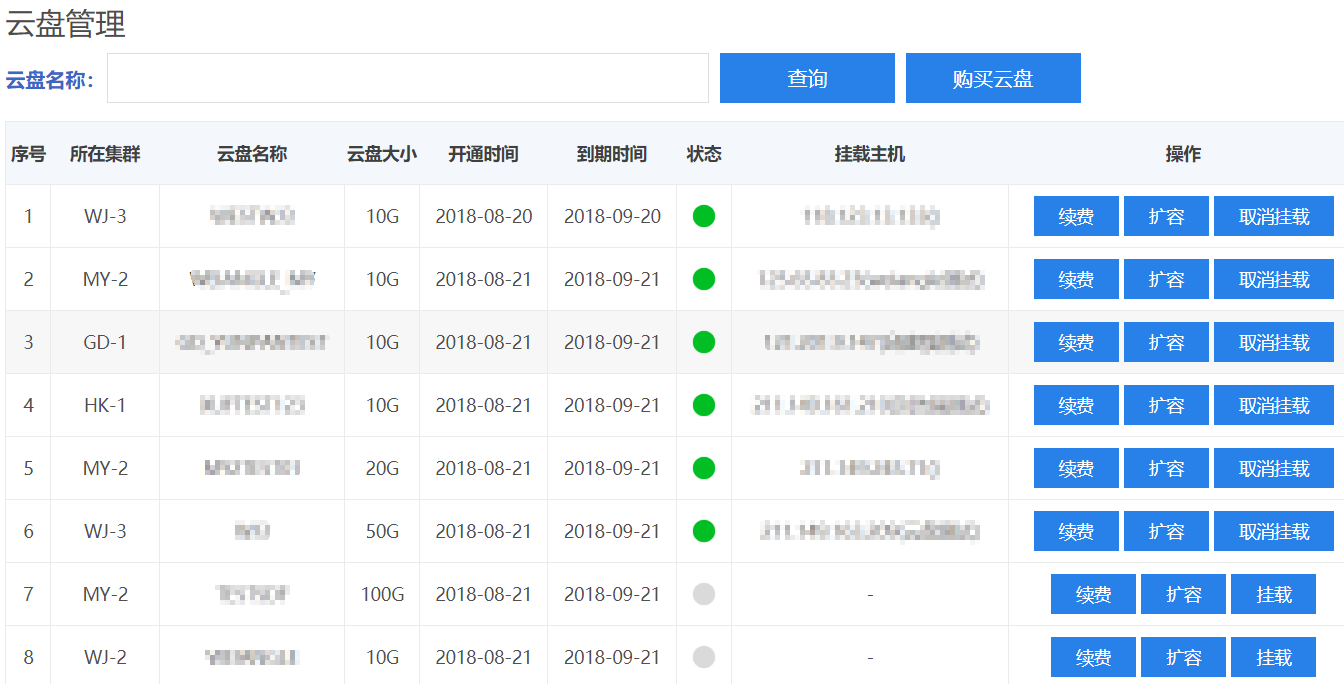This screenshot has width=1344, height=684.
Task: Click green status indicator for GD-1 row
Action: click(x=704, y=342)
